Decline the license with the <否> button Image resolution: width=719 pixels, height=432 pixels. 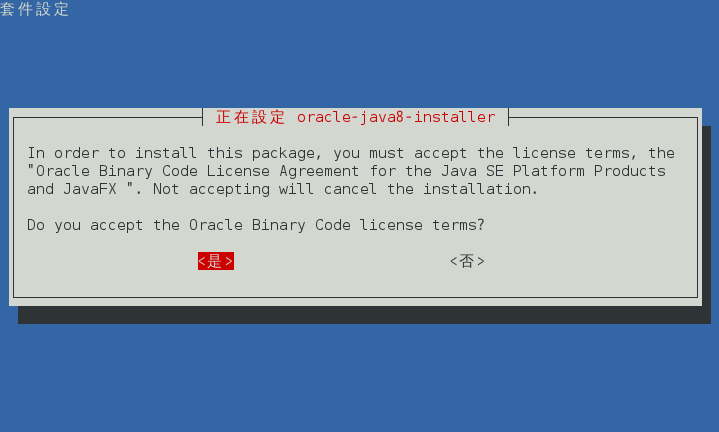467,261
